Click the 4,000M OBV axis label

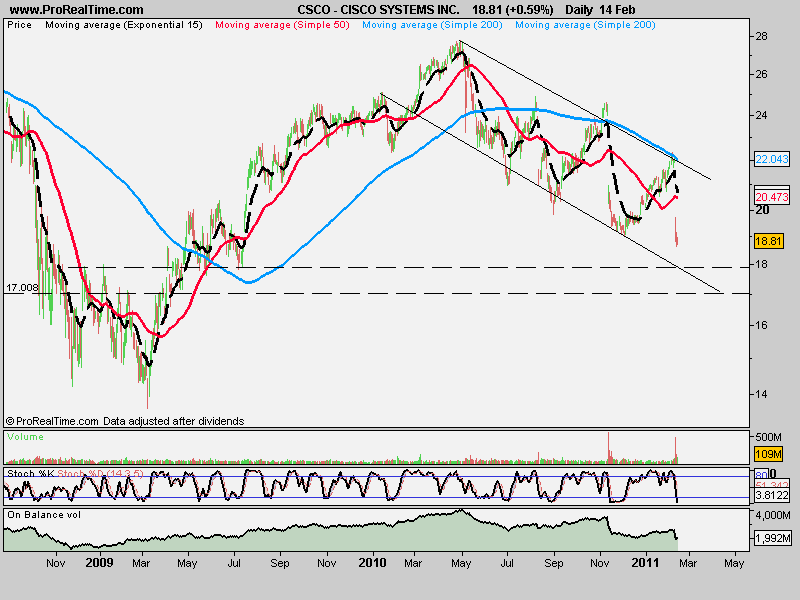click(773, 515)
